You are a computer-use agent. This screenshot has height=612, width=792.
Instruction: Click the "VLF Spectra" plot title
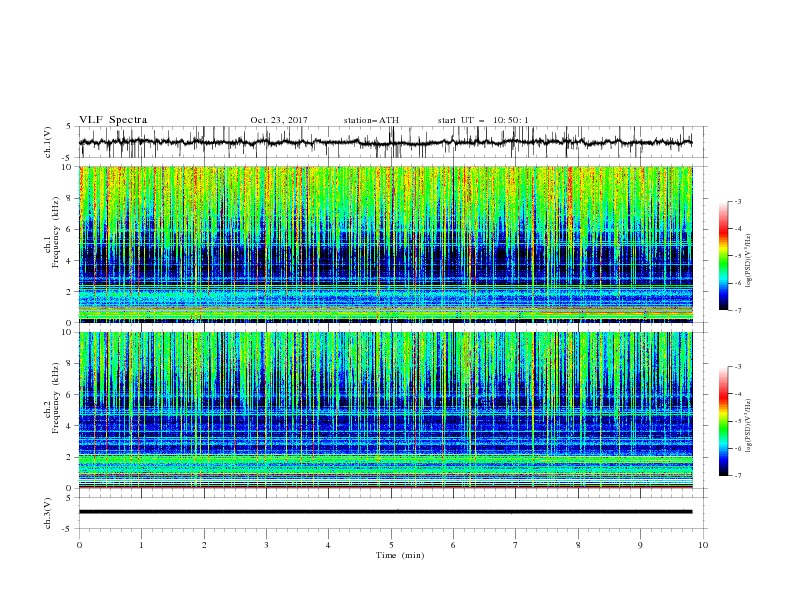[113, 120]
